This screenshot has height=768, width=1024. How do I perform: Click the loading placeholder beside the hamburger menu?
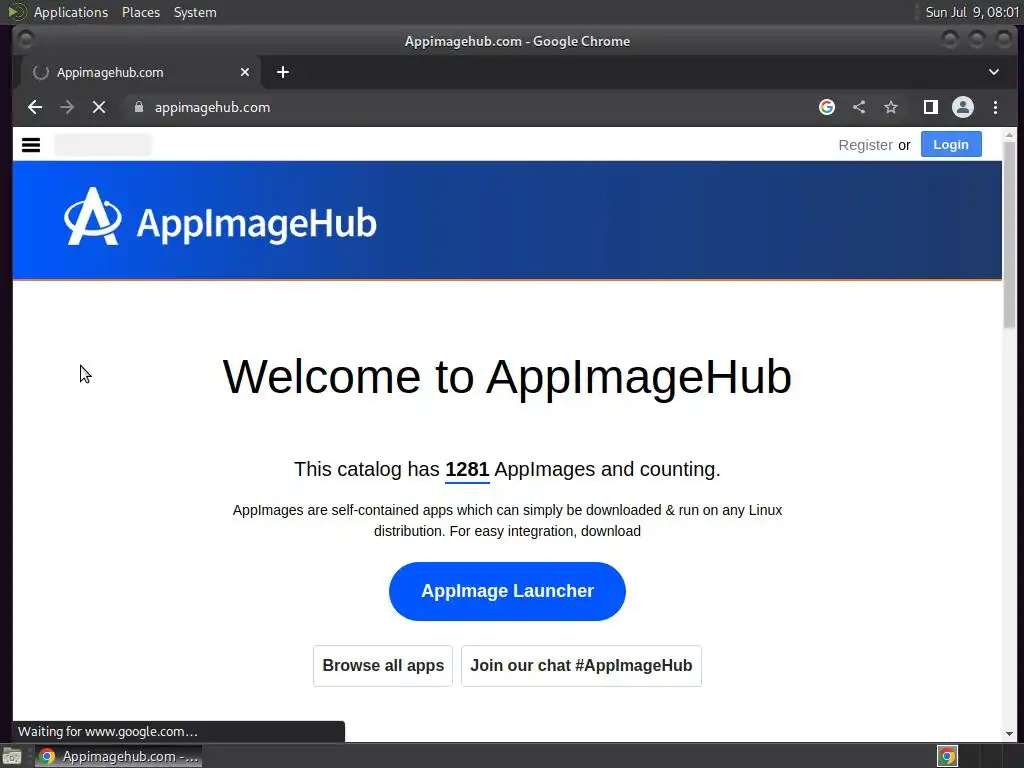click(103, 144)
